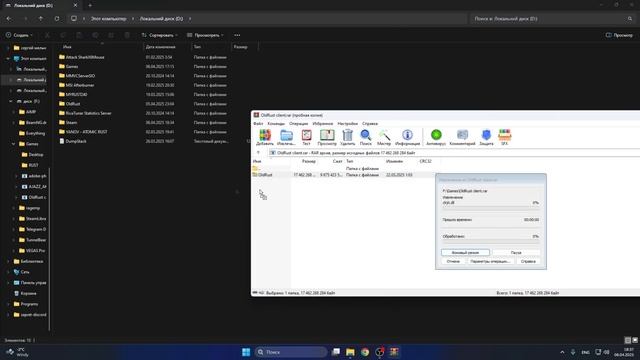This screenshot has width=640, height=360.
Task: Click taskbar Поиск search box
Action: pos(291,352)
